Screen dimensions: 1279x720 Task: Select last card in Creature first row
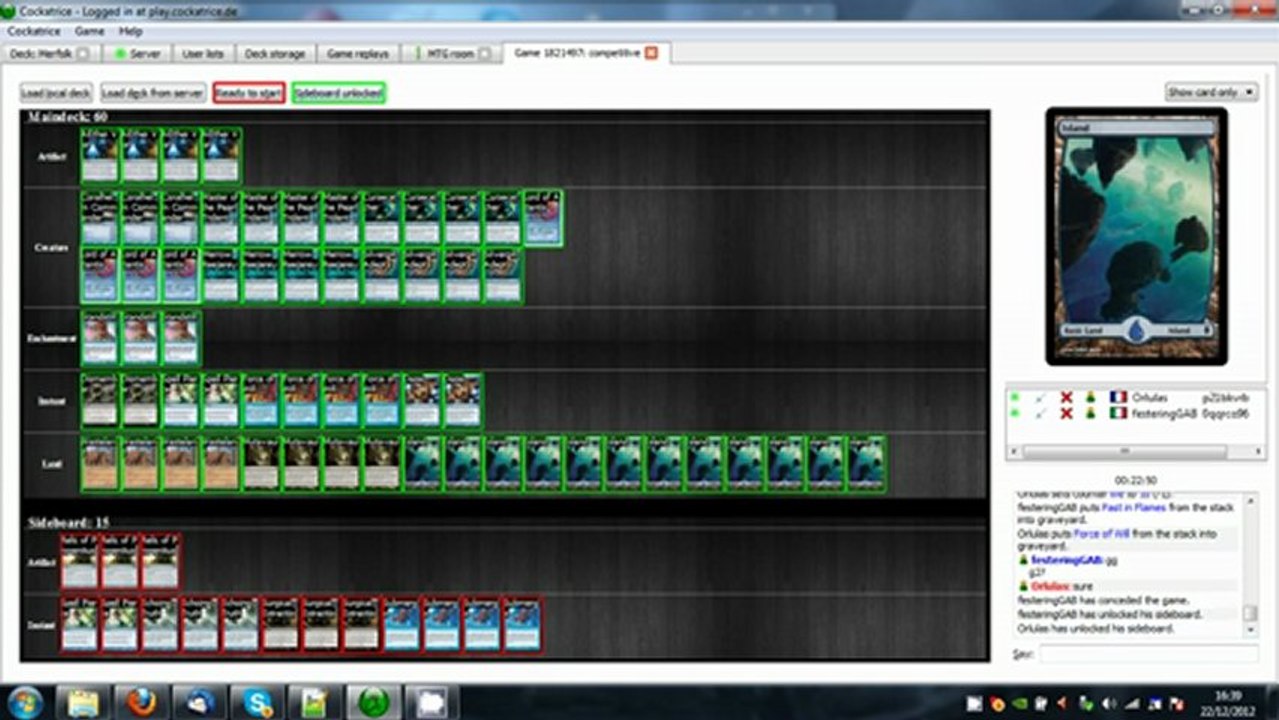[543, 218]
